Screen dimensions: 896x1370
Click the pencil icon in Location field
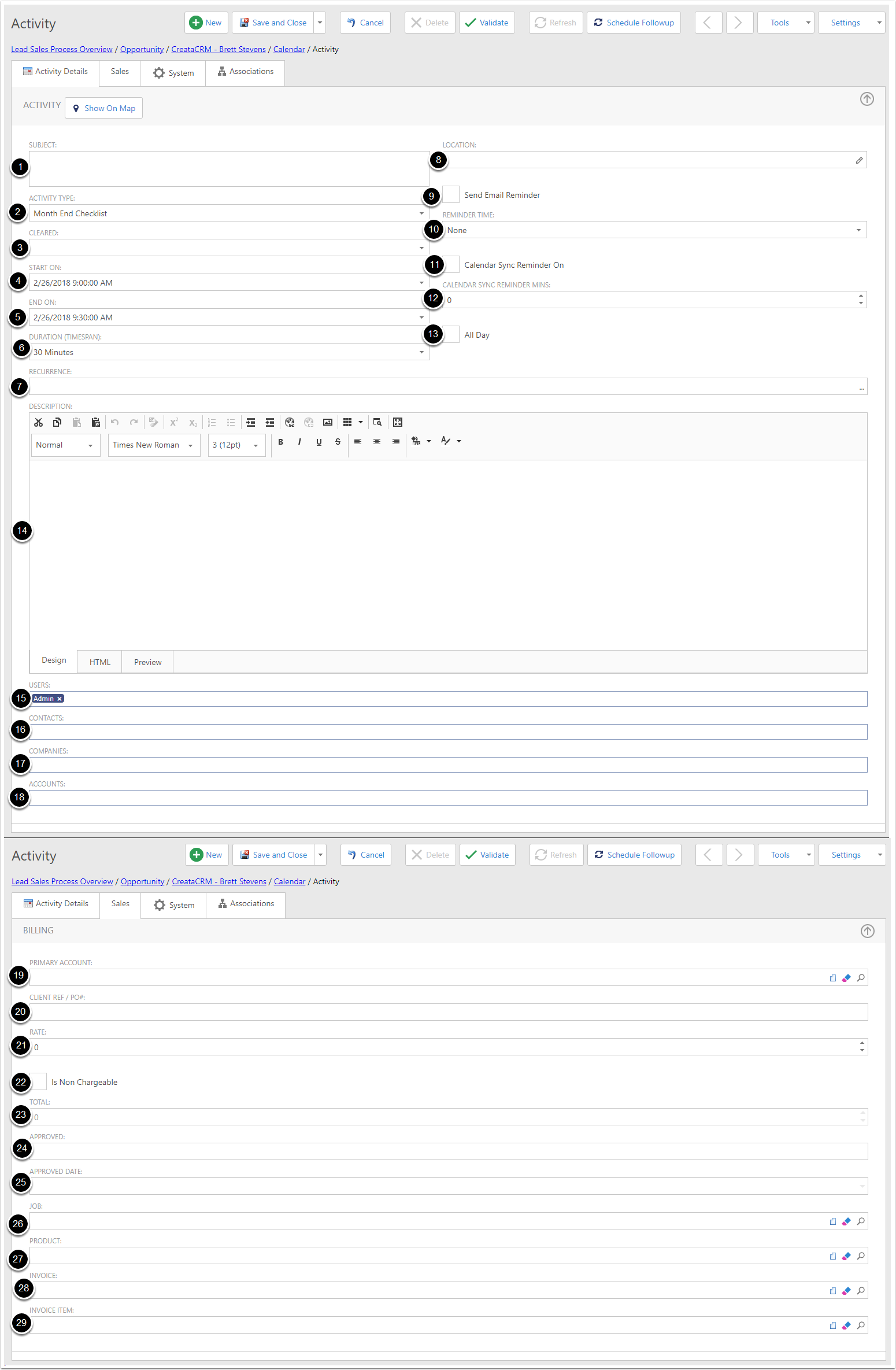pyautogui.click(x=859, y=160)
